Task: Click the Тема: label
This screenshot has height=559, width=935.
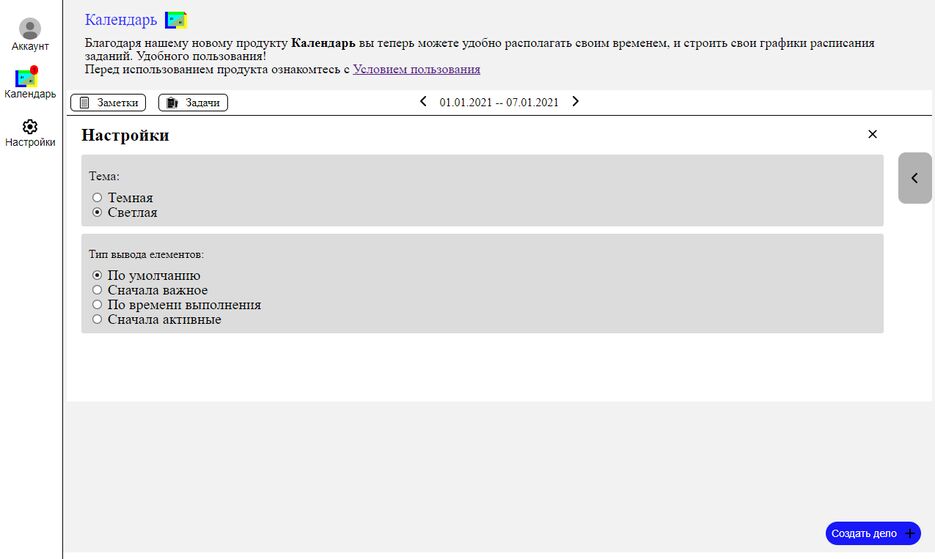Action: 104,177
